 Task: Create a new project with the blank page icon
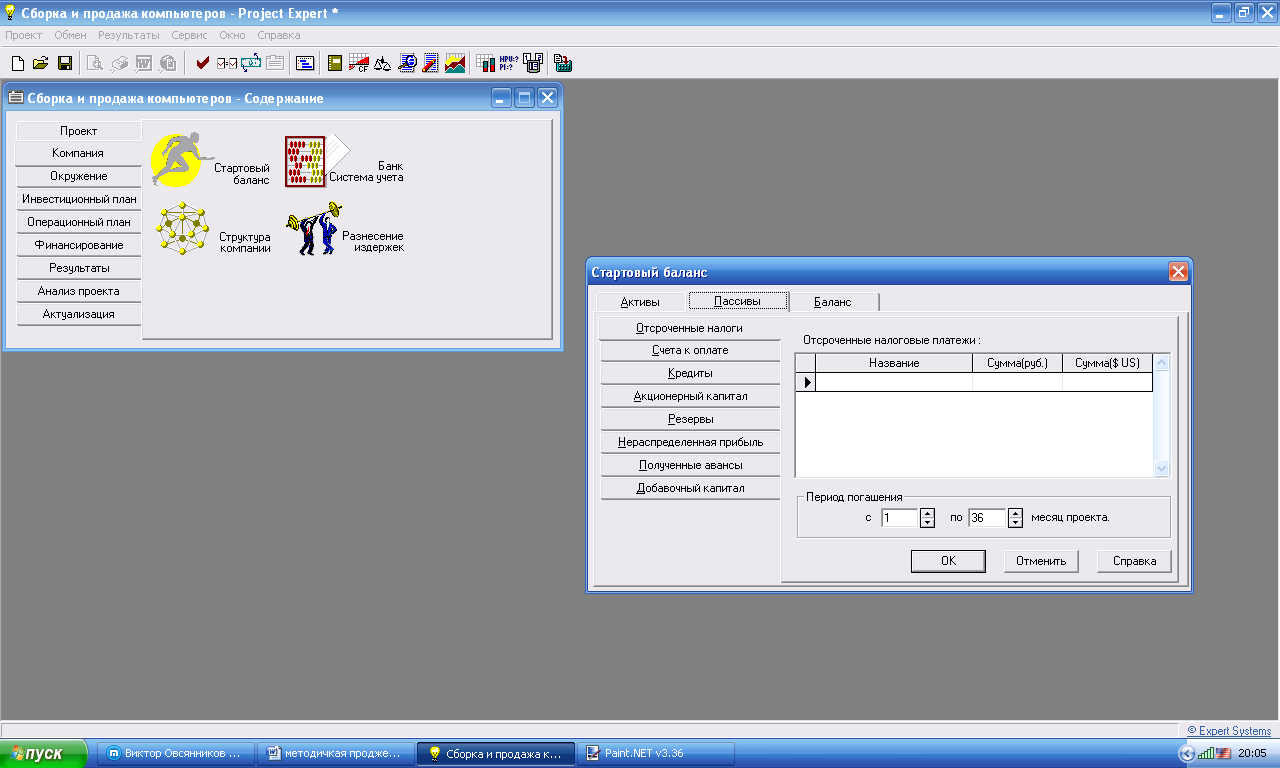pyautogui.click(x=17, y=63)
